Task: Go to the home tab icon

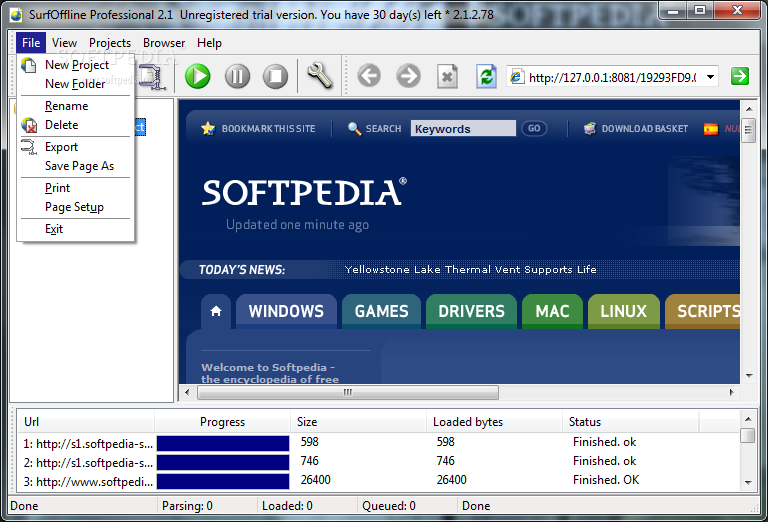Action: point(216,311)
